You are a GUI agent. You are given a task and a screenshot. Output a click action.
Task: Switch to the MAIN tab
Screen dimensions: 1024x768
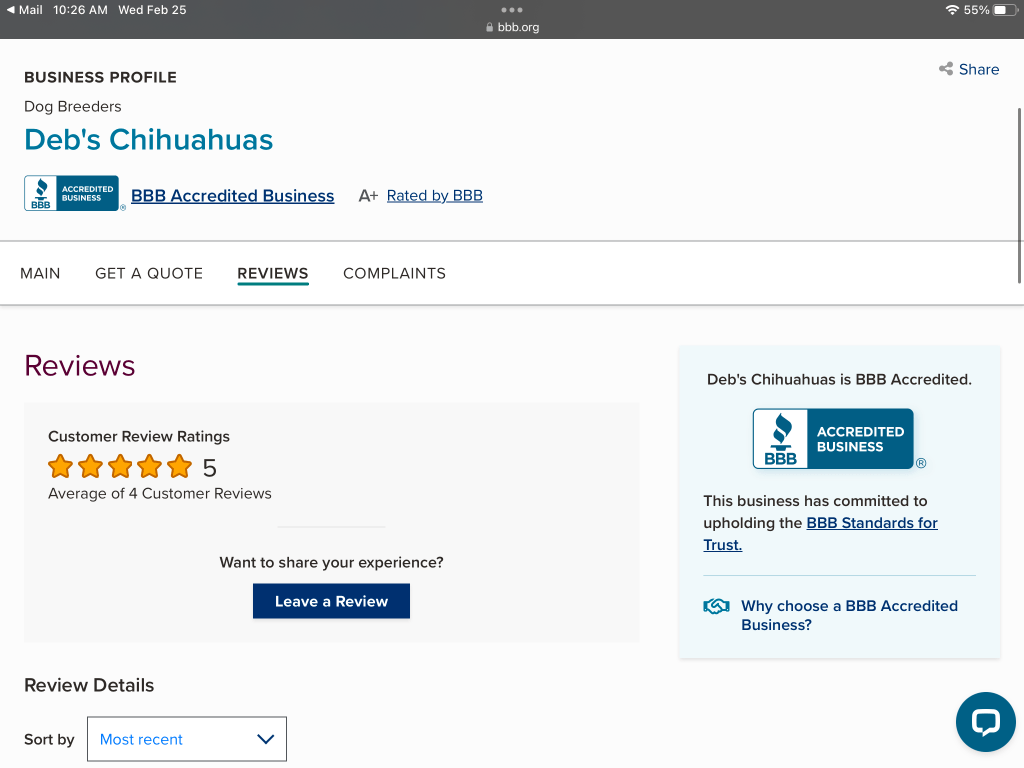(x=40, y=273)
